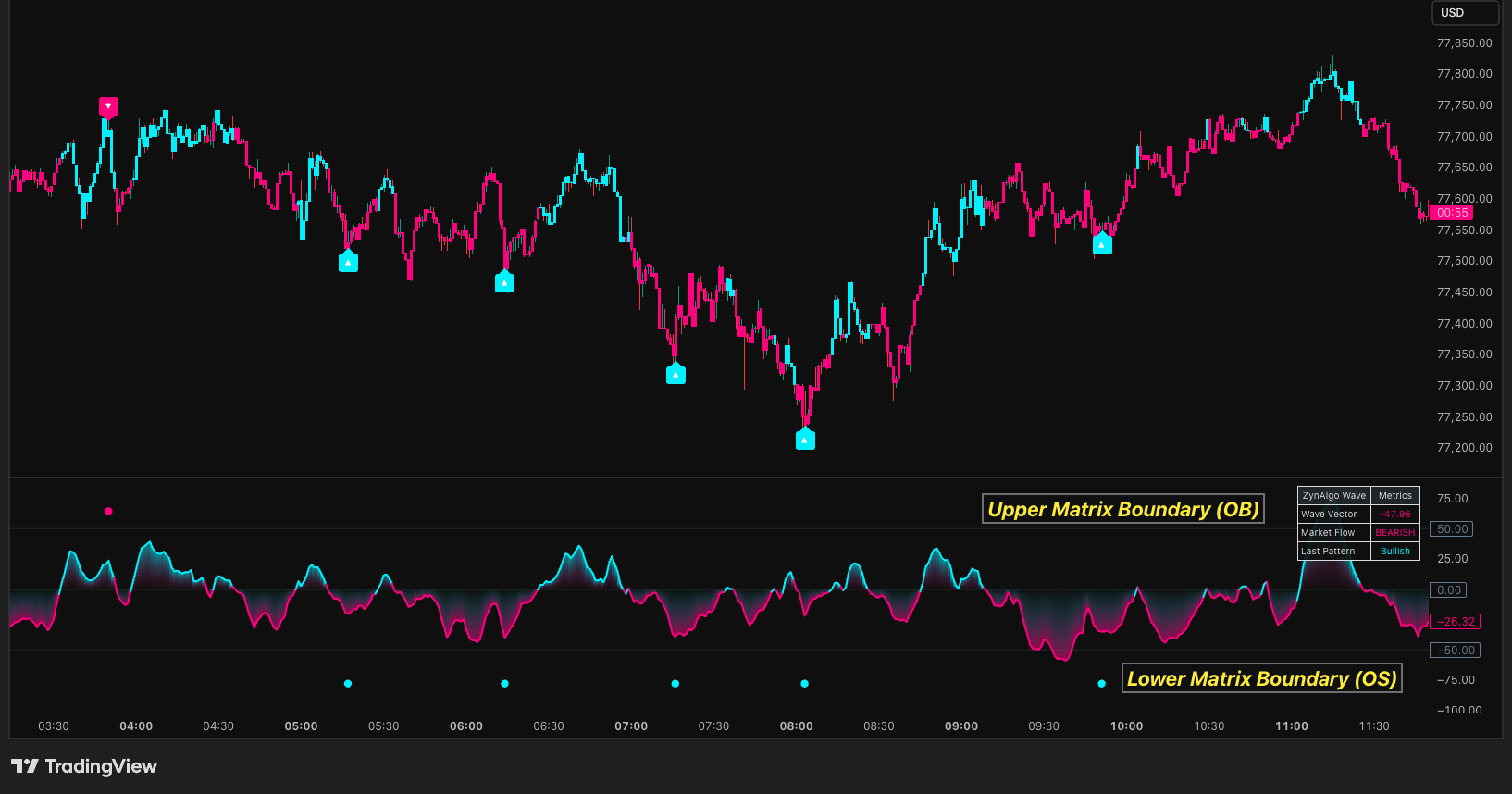
Task: Click the pink sell signal marker above the candles
Action: pyautogui.click(x=108, y=106)
